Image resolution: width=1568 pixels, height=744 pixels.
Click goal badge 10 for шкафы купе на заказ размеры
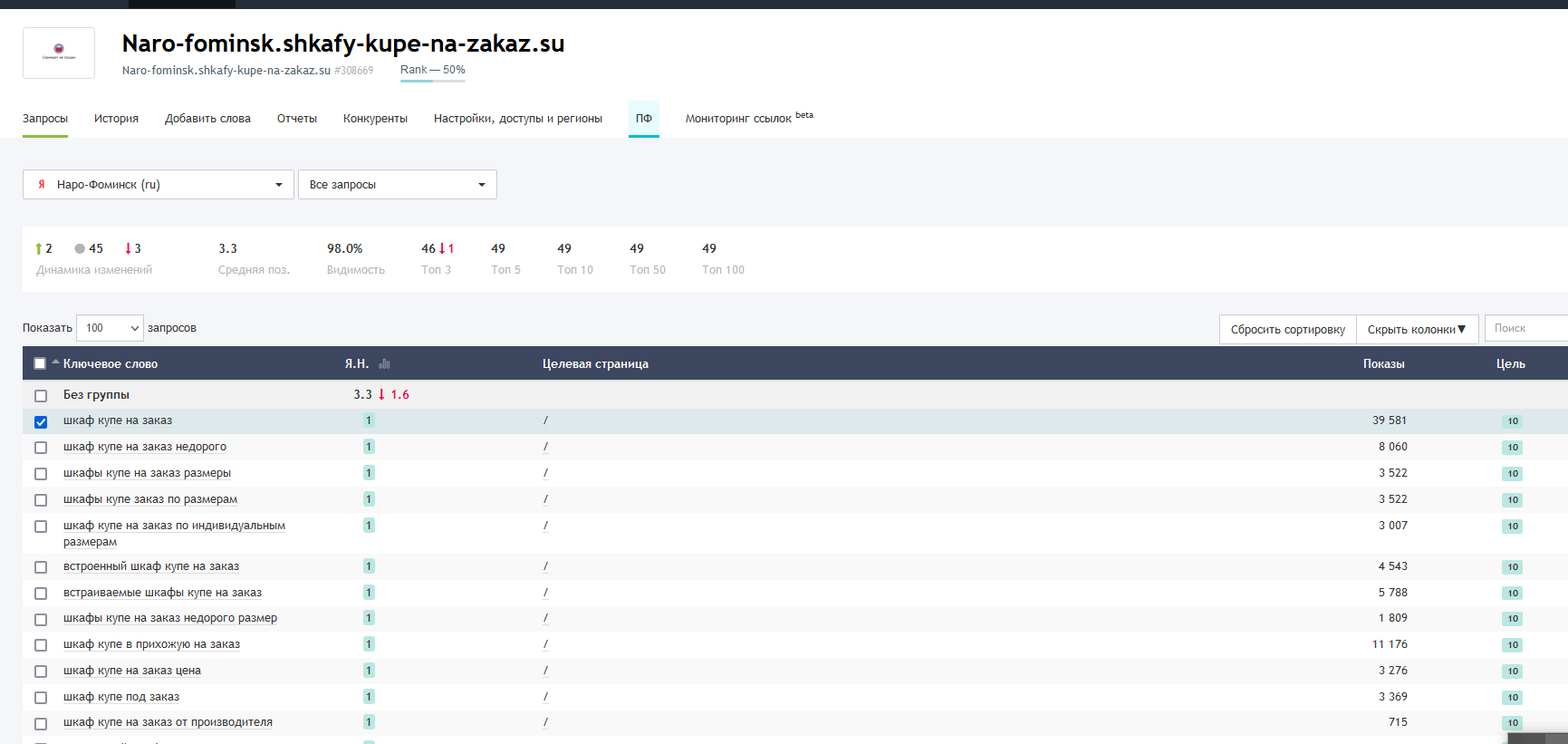pyautogui.click(x=1512, y=474)
